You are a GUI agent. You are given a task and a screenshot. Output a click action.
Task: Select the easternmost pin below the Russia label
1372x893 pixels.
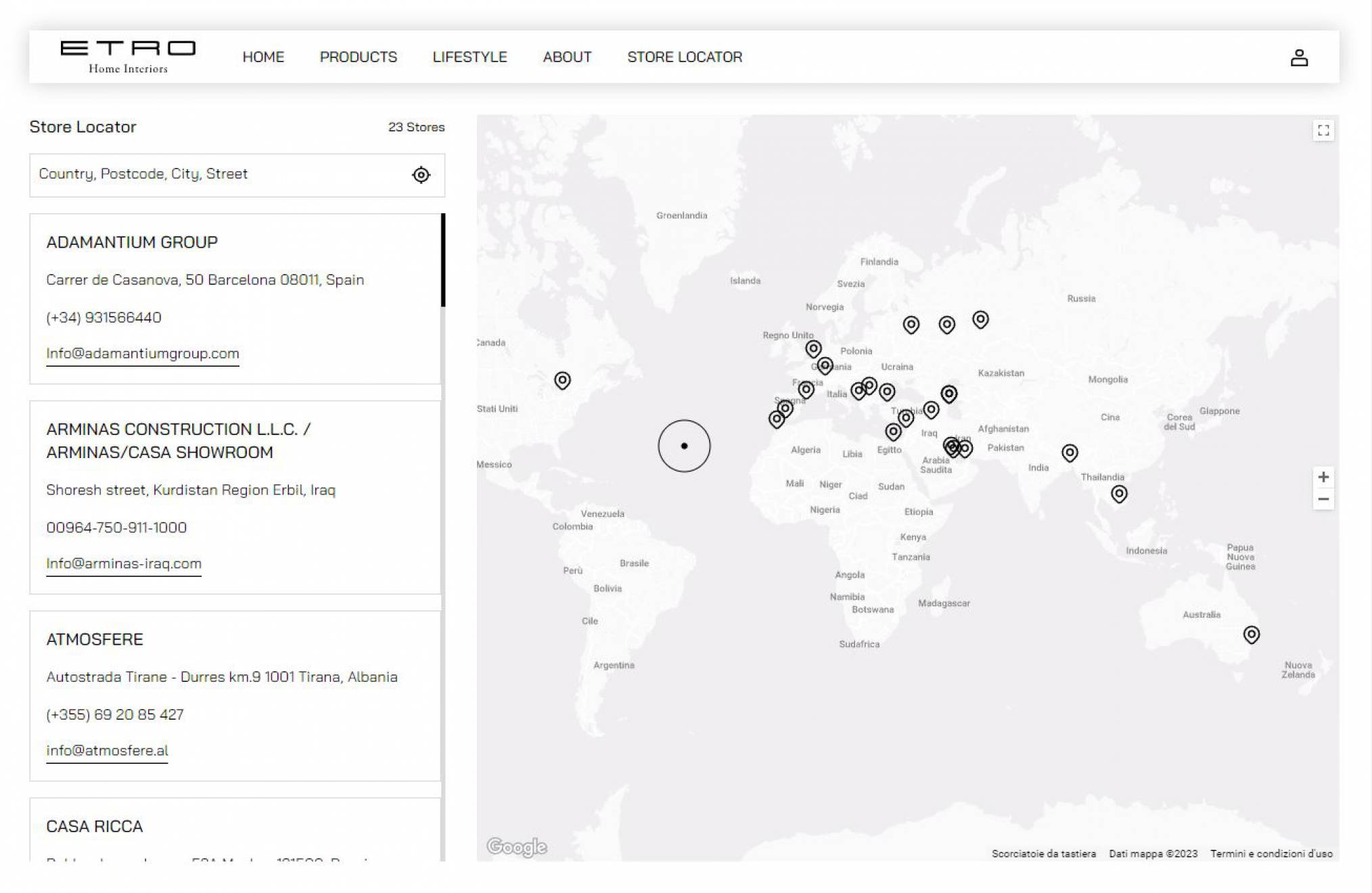point(980,319)
